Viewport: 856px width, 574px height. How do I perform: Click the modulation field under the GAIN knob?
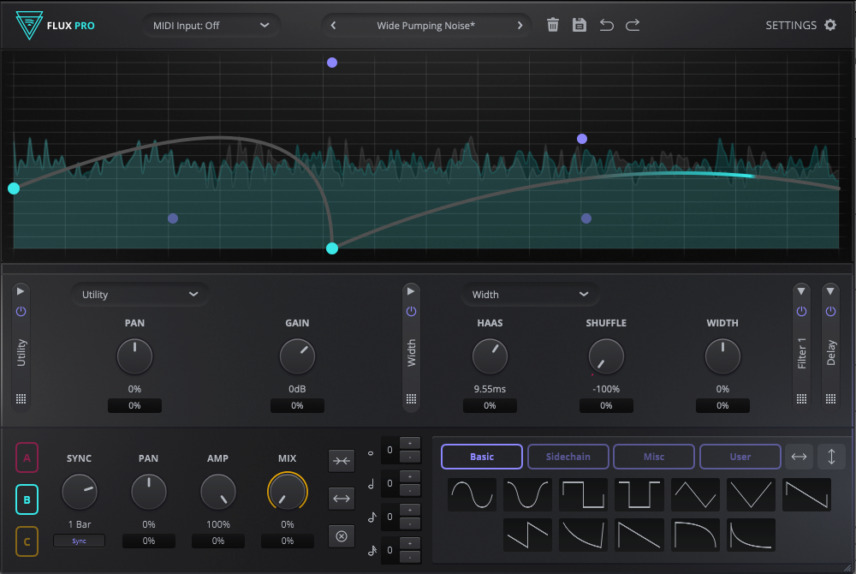297,405
